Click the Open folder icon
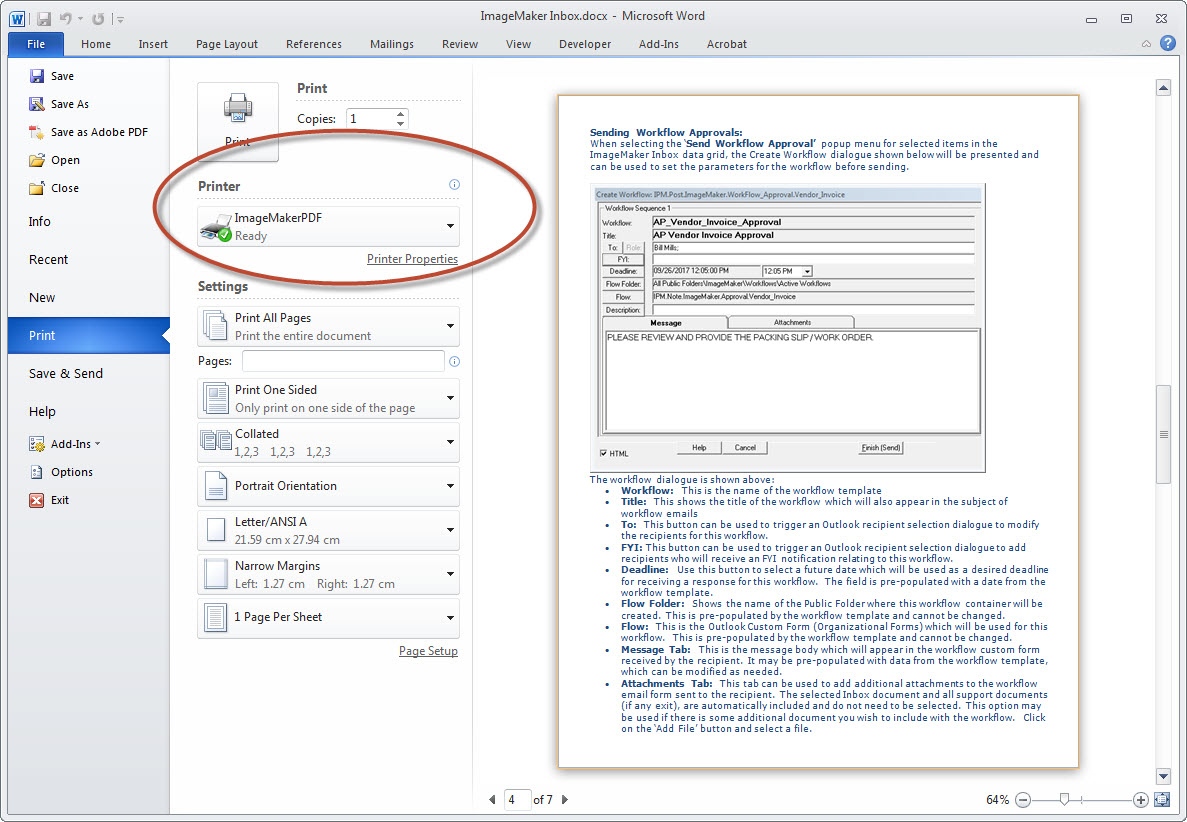This screenshot has height=822, width=1187. [x=36, y=160]
